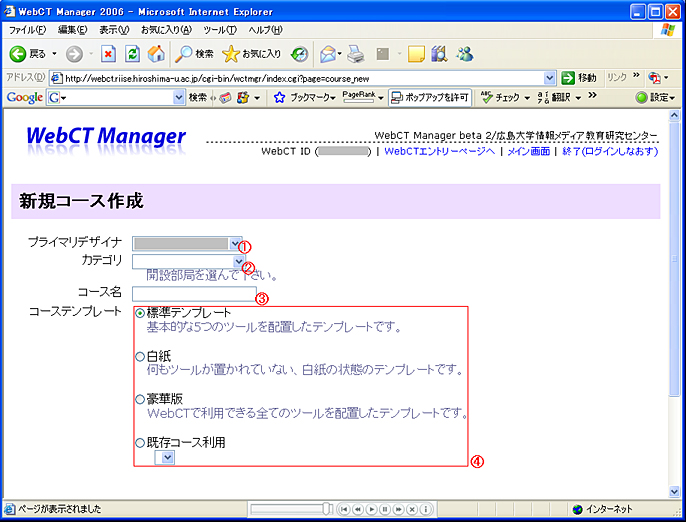Click the 終了(ログインしなおす) logout link
686x522 pixels.
tap(610, 151)
